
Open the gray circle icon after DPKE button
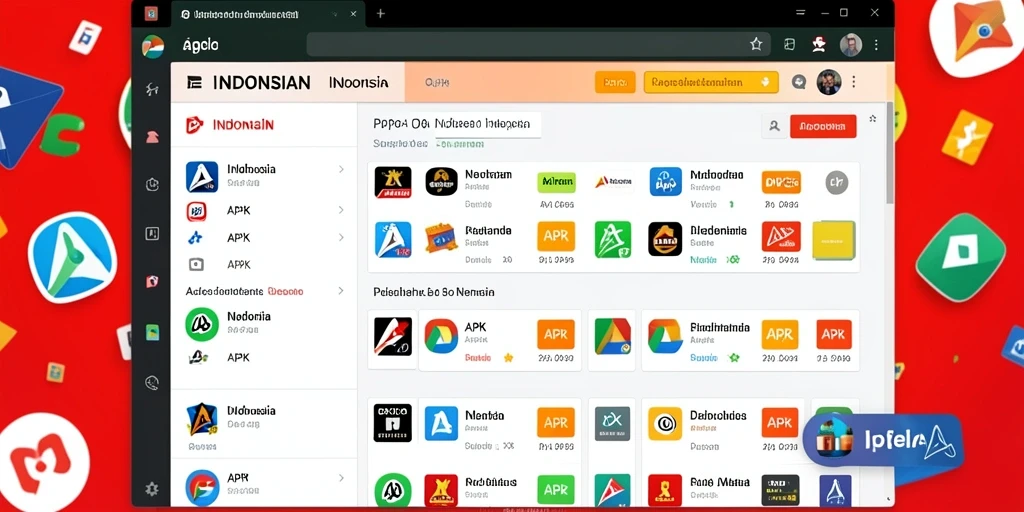(837, 183)
